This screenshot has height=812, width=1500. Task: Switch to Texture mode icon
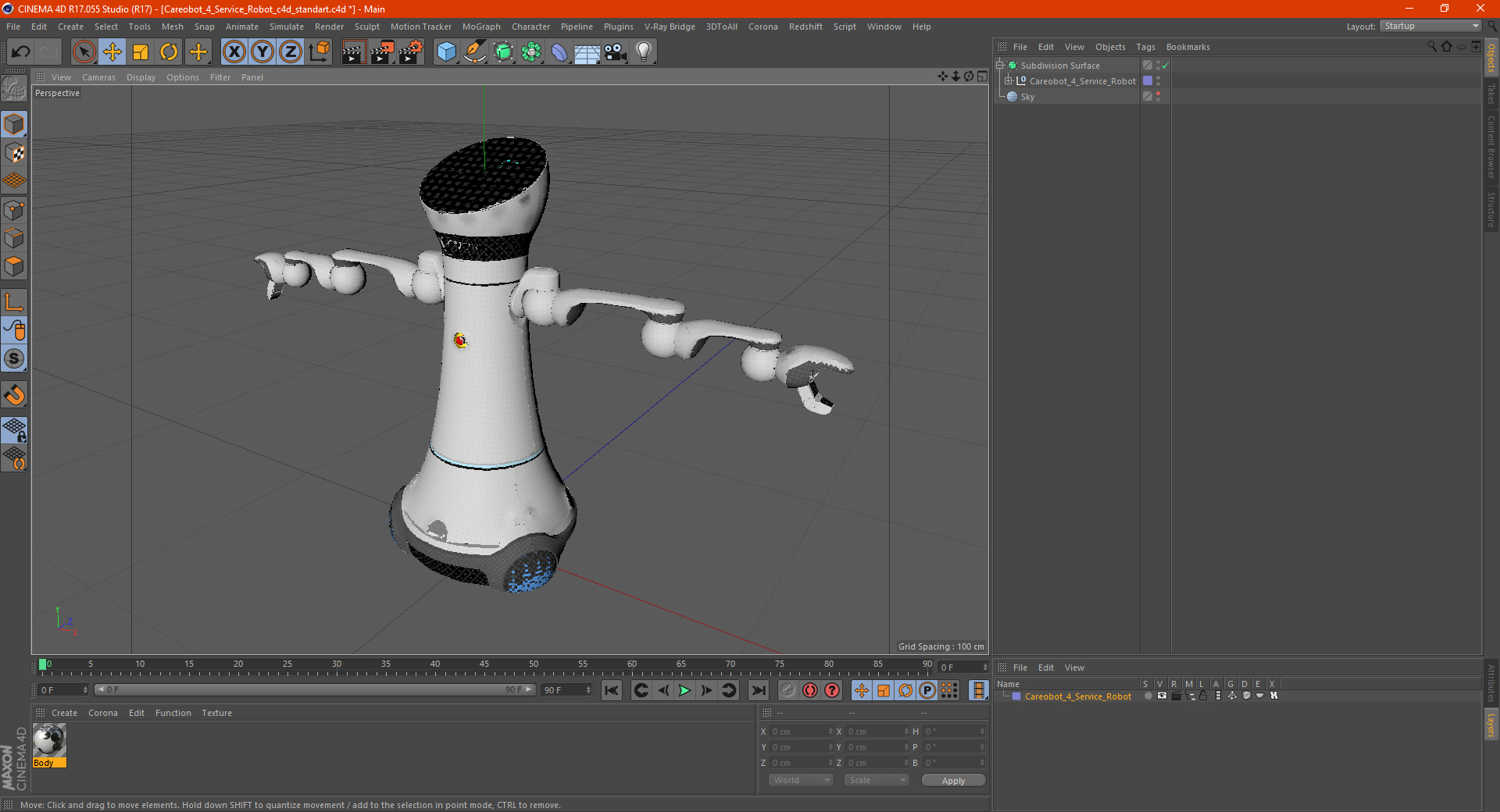(x=14, y=153)
